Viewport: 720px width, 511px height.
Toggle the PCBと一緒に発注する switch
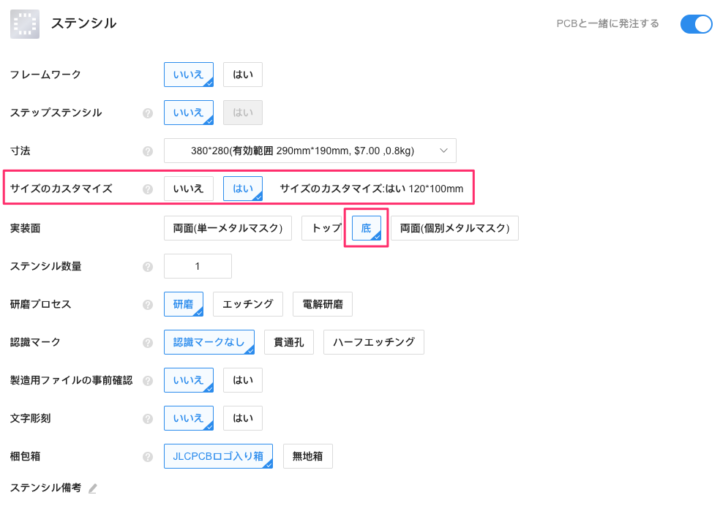coord(695,24)
